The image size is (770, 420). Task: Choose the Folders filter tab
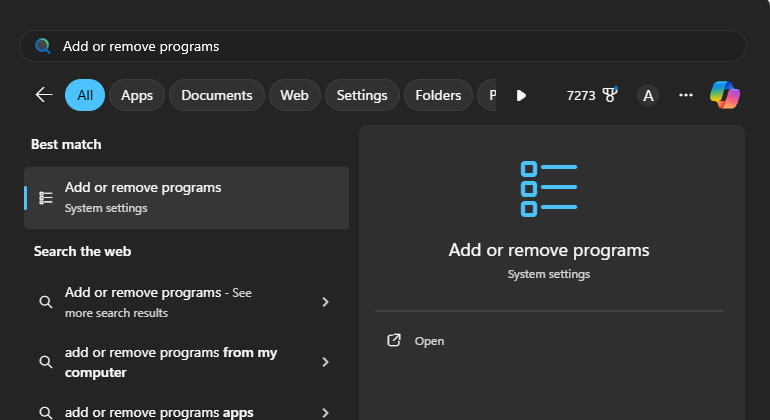pyautogui.click(x=438, y=95)
